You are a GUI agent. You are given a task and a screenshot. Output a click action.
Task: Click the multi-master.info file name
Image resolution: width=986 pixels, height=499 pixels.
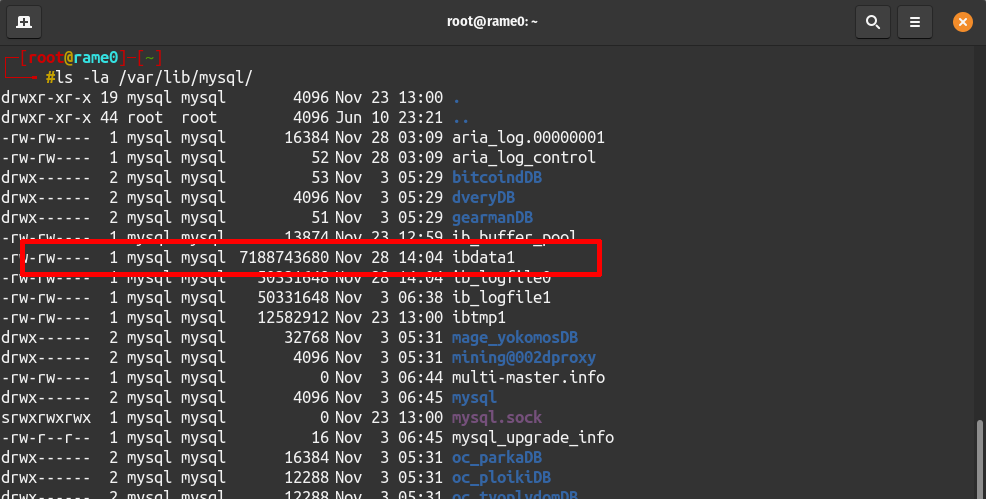pyautogui.click(x=528, y=378)
